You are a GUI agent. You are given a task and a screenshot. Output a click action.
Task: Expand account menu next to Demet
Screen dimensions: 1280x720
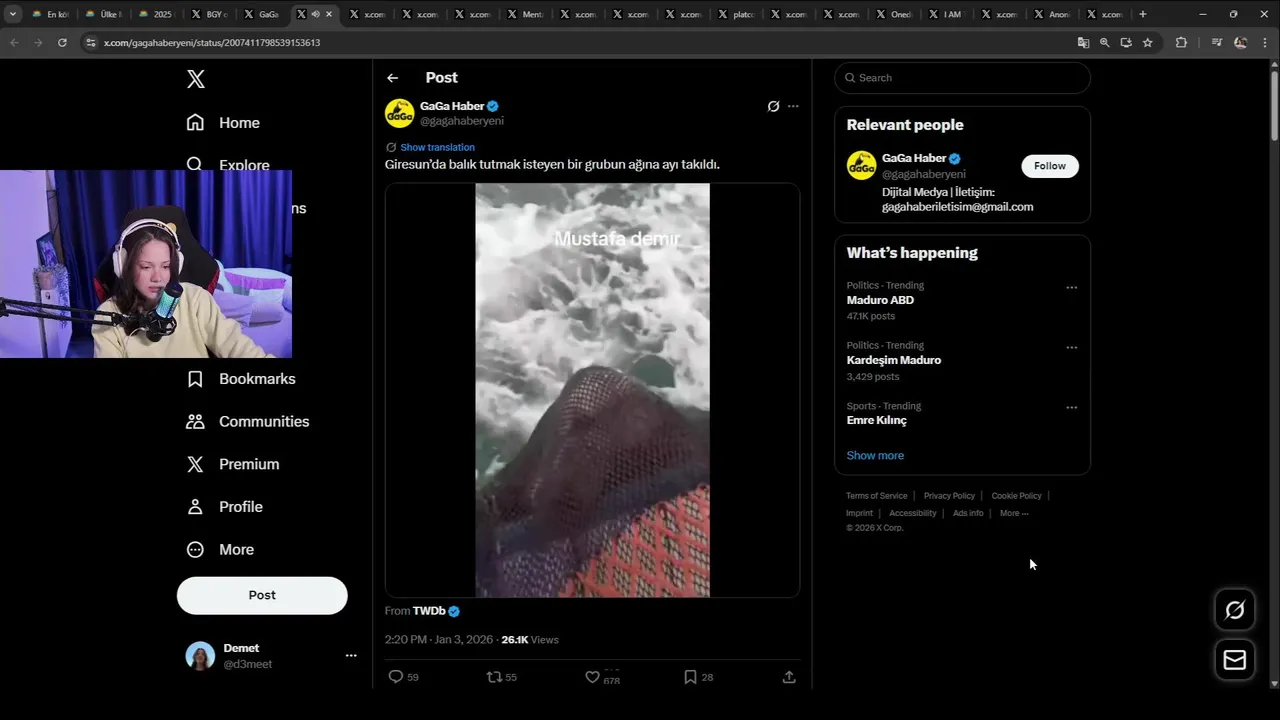351,656
